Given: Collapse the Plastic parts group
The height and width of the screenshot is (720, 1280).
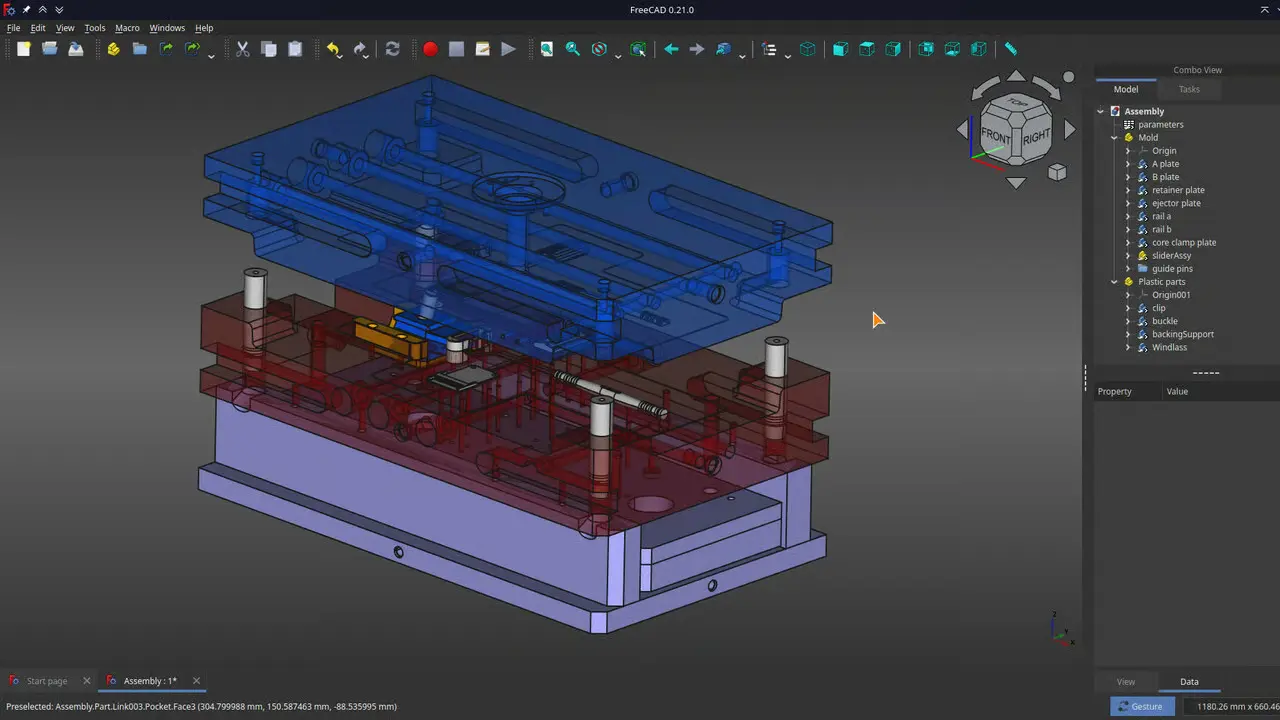Looking at the screenshot, I should click(1115, 282).
